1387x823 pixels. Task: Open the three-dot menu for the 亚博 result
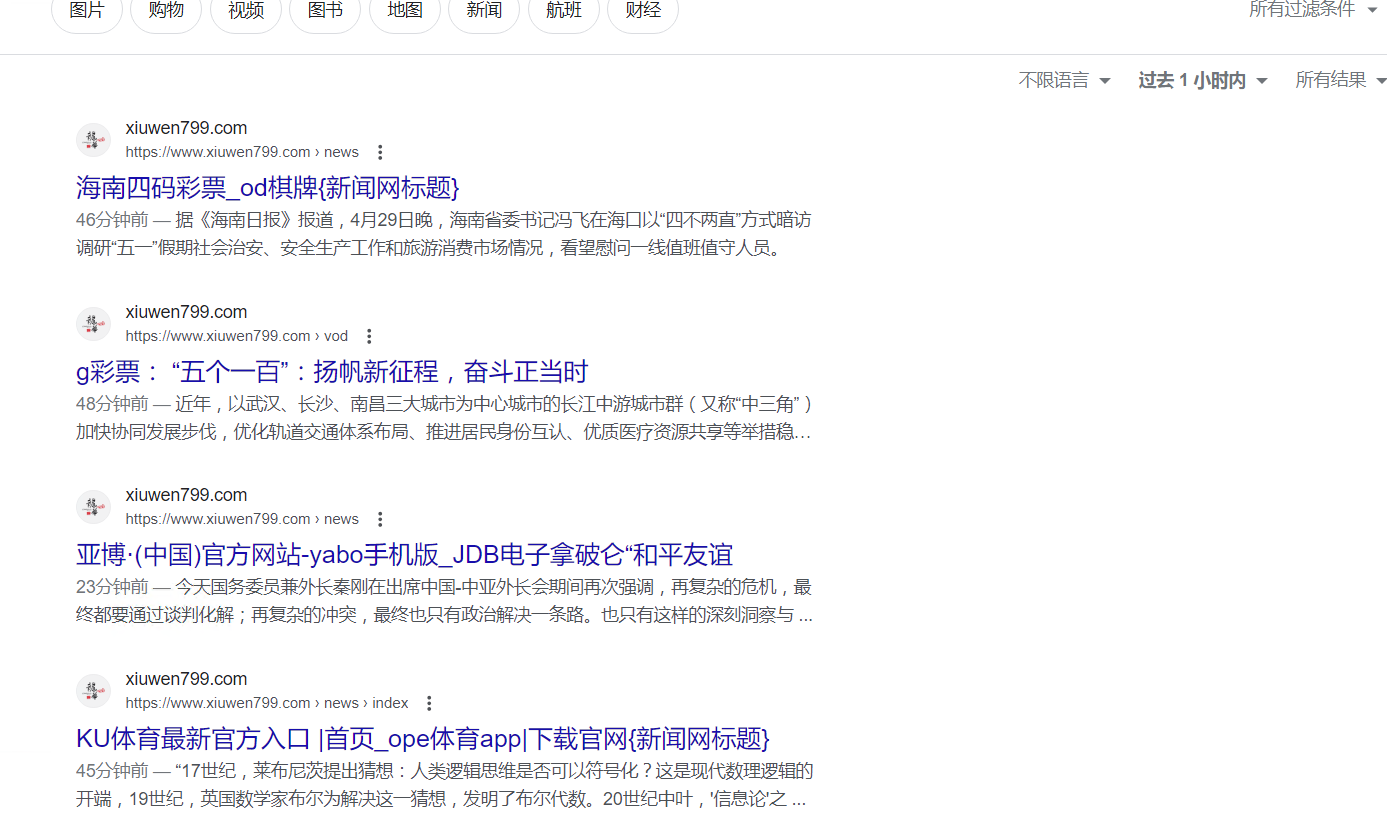[x=380, y=519]
